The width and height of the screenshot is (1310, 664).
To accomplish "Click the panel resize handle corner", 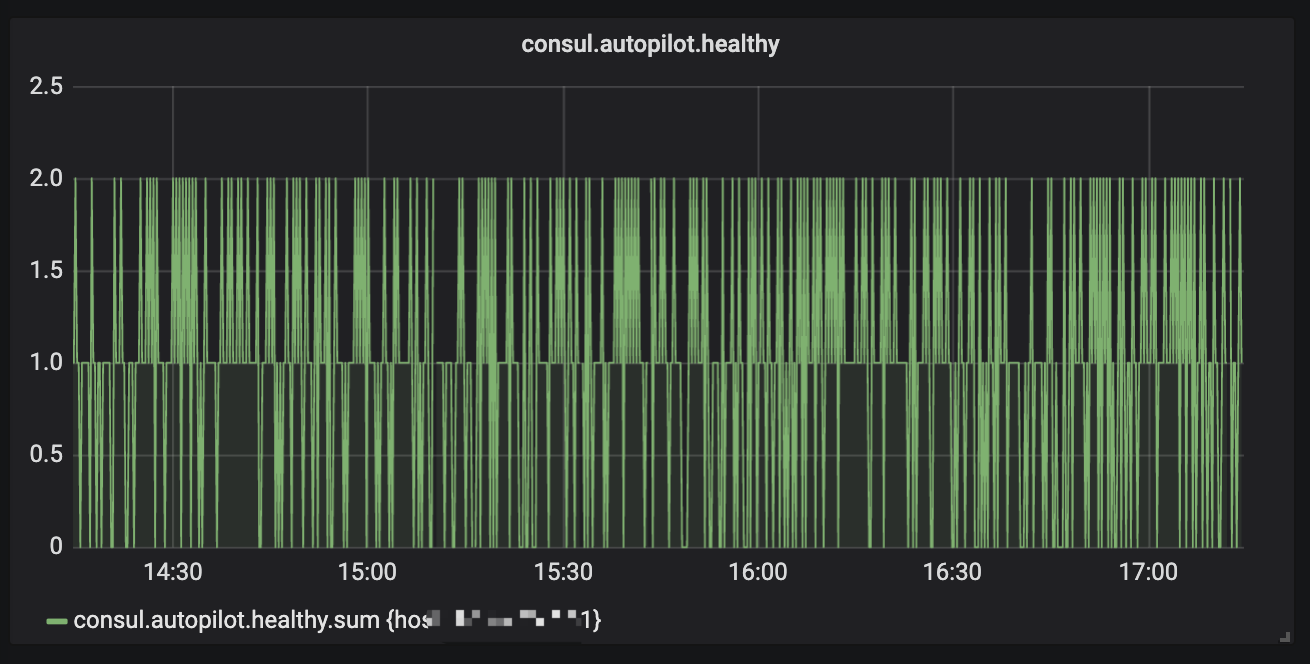I will click(x=1284, y=635).
